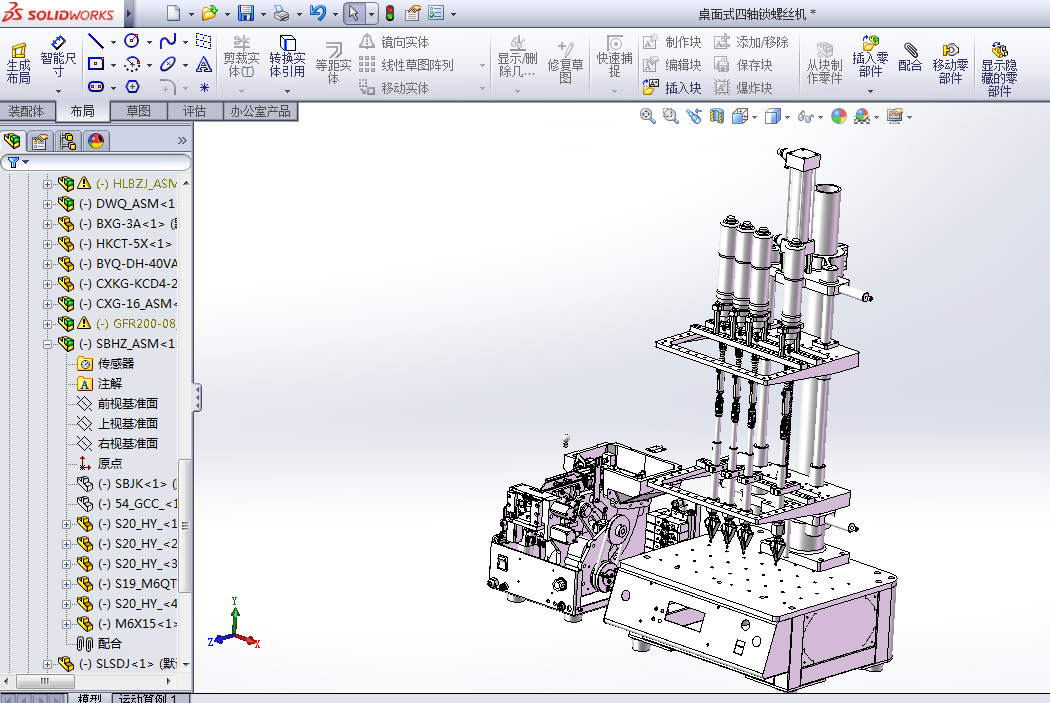Screen dimensions: 1050x703
Task: Expand the DWQ_ASM tree node
Action: (x=47, y=204)
